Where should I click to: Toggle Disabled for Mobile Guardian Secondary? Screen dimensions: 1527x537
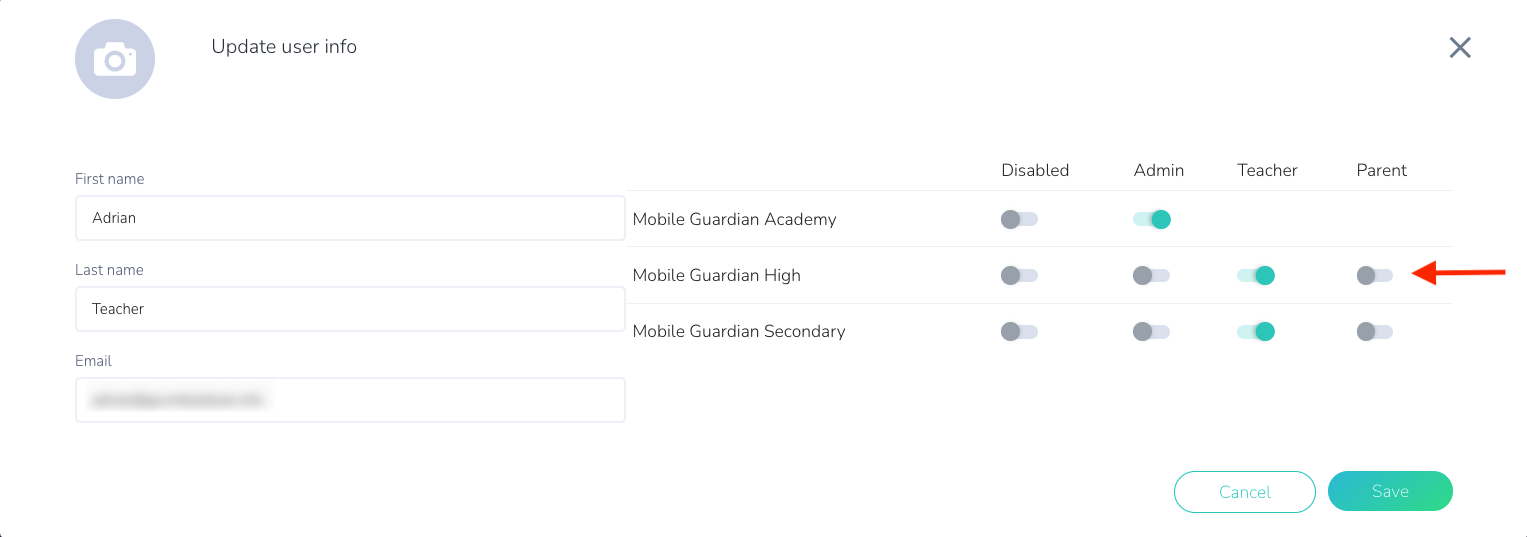pos(1019,331)
